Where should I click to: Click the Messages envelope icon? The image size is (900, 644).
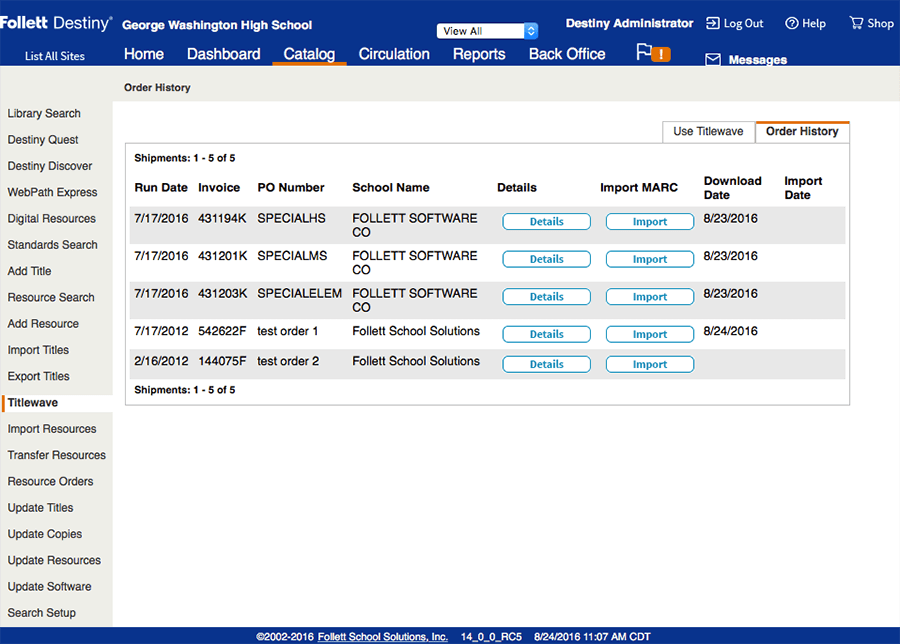click(x=713, y=60)
